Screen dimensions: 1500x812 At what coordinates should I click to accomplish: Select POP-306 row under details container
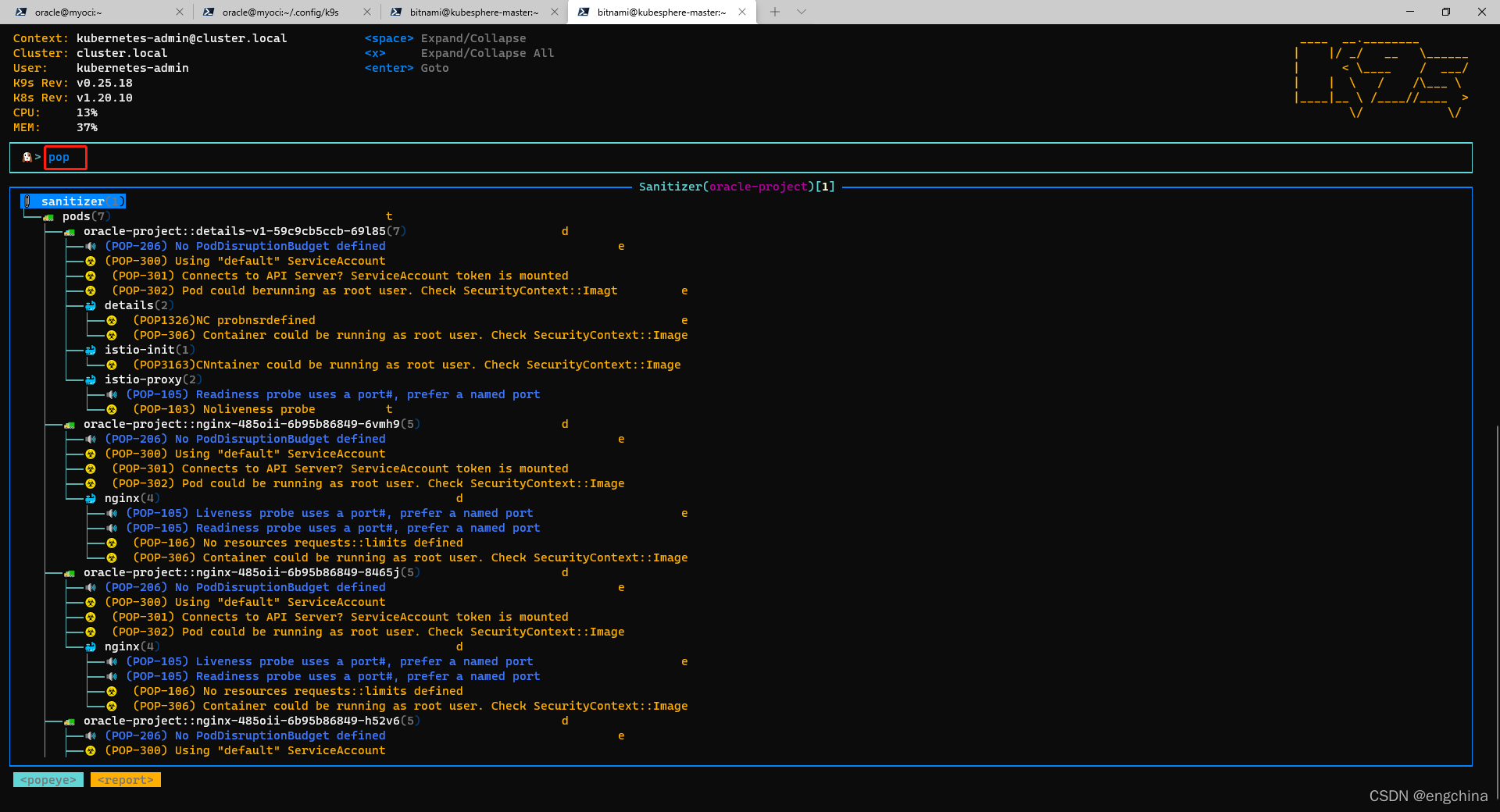tap(410, 335)
